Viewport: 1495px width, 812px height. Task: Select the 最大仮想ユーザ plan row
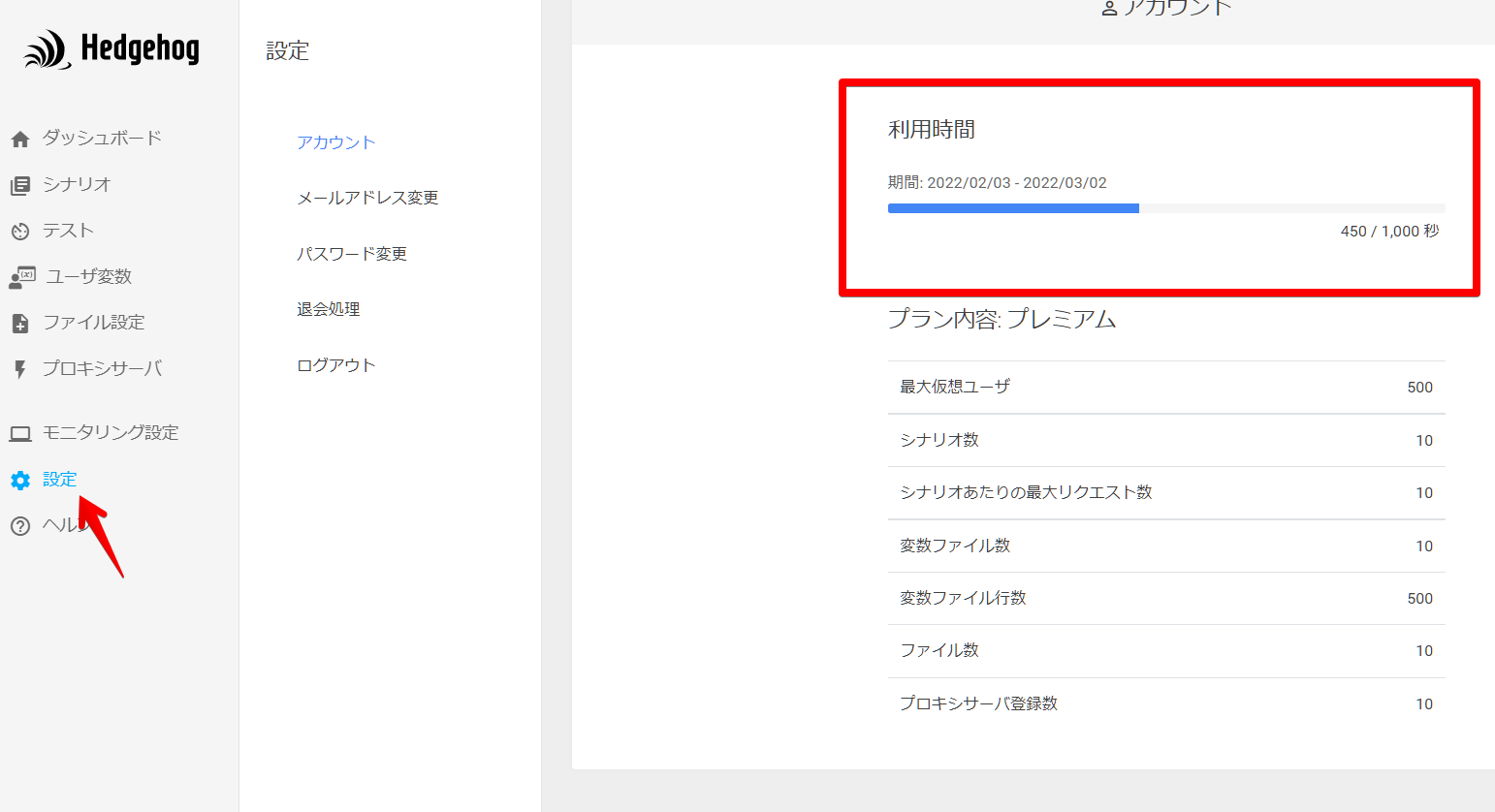[x=1166, y=388]
